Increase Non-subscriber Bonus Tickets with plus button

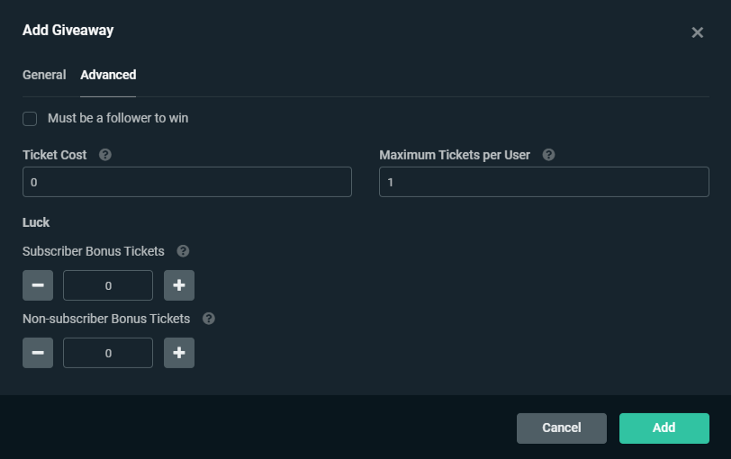(x=179, y=353)
